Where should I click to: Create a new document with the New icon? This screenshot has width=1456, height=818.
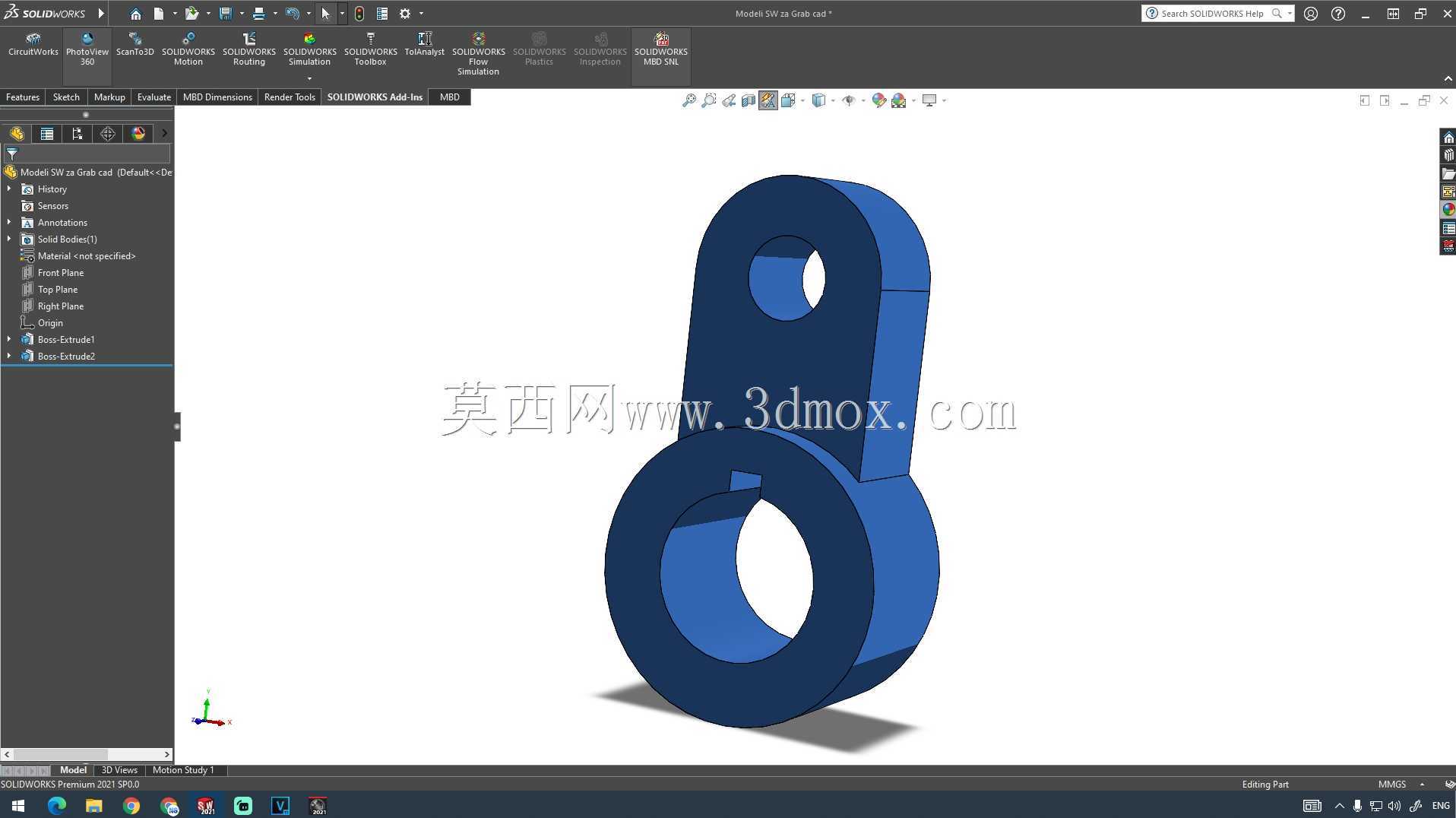tap(158, 14)
